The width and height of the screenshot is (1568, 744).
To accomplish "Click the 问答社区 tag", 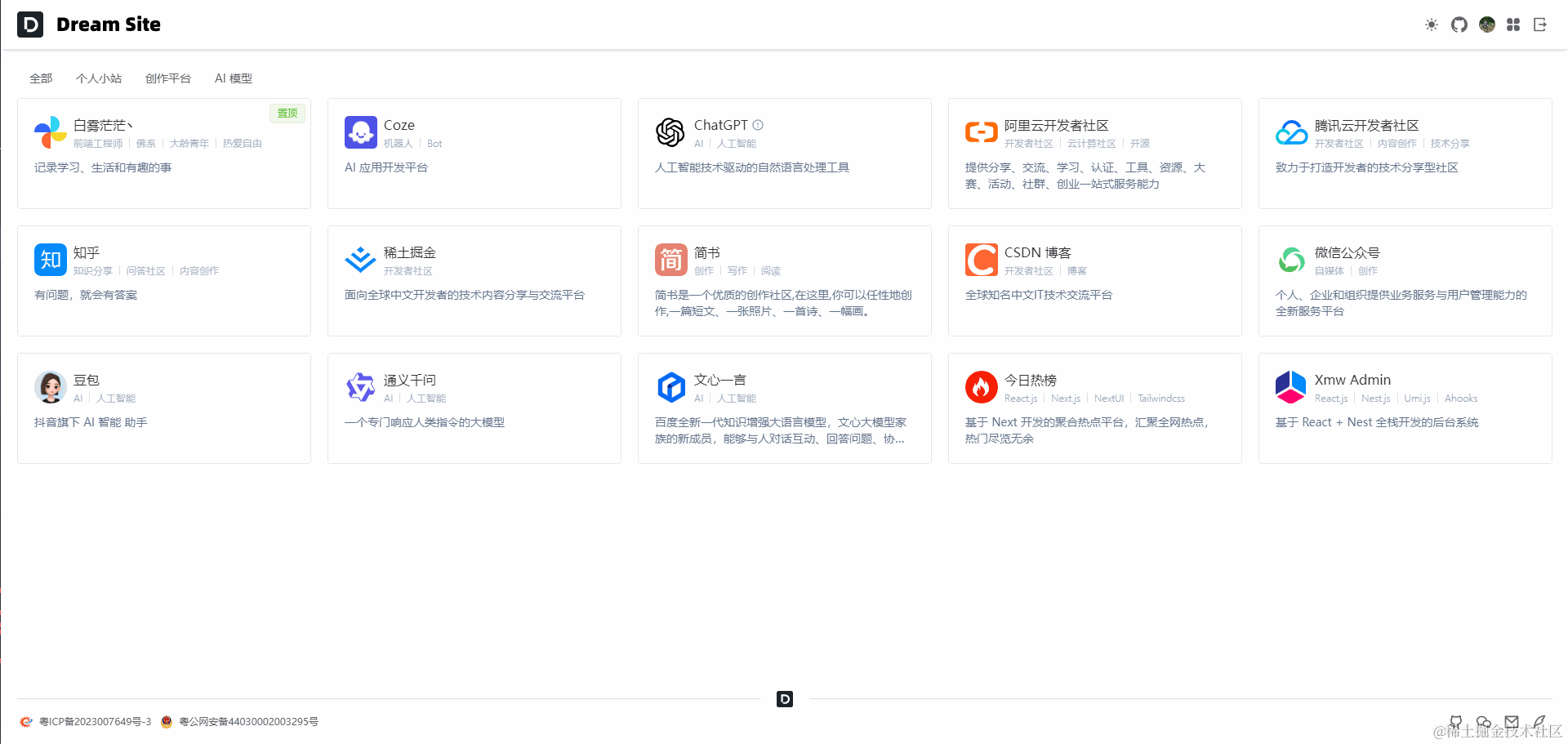I will coord(146,271).
